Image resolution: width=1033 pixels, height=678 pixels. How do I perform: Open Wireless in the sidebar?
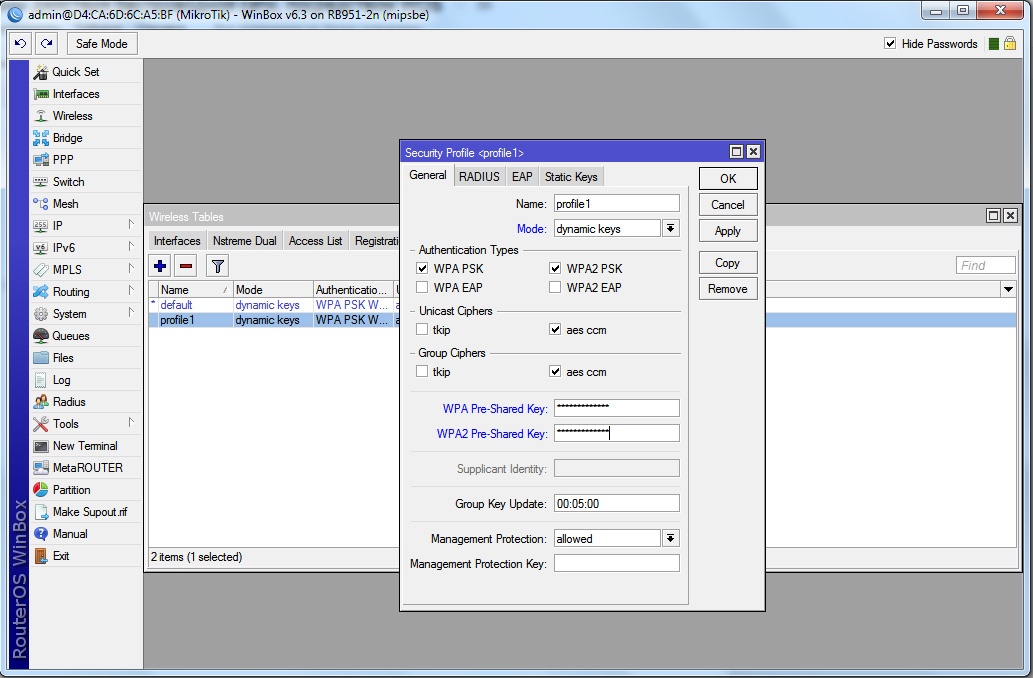point(72,116)
